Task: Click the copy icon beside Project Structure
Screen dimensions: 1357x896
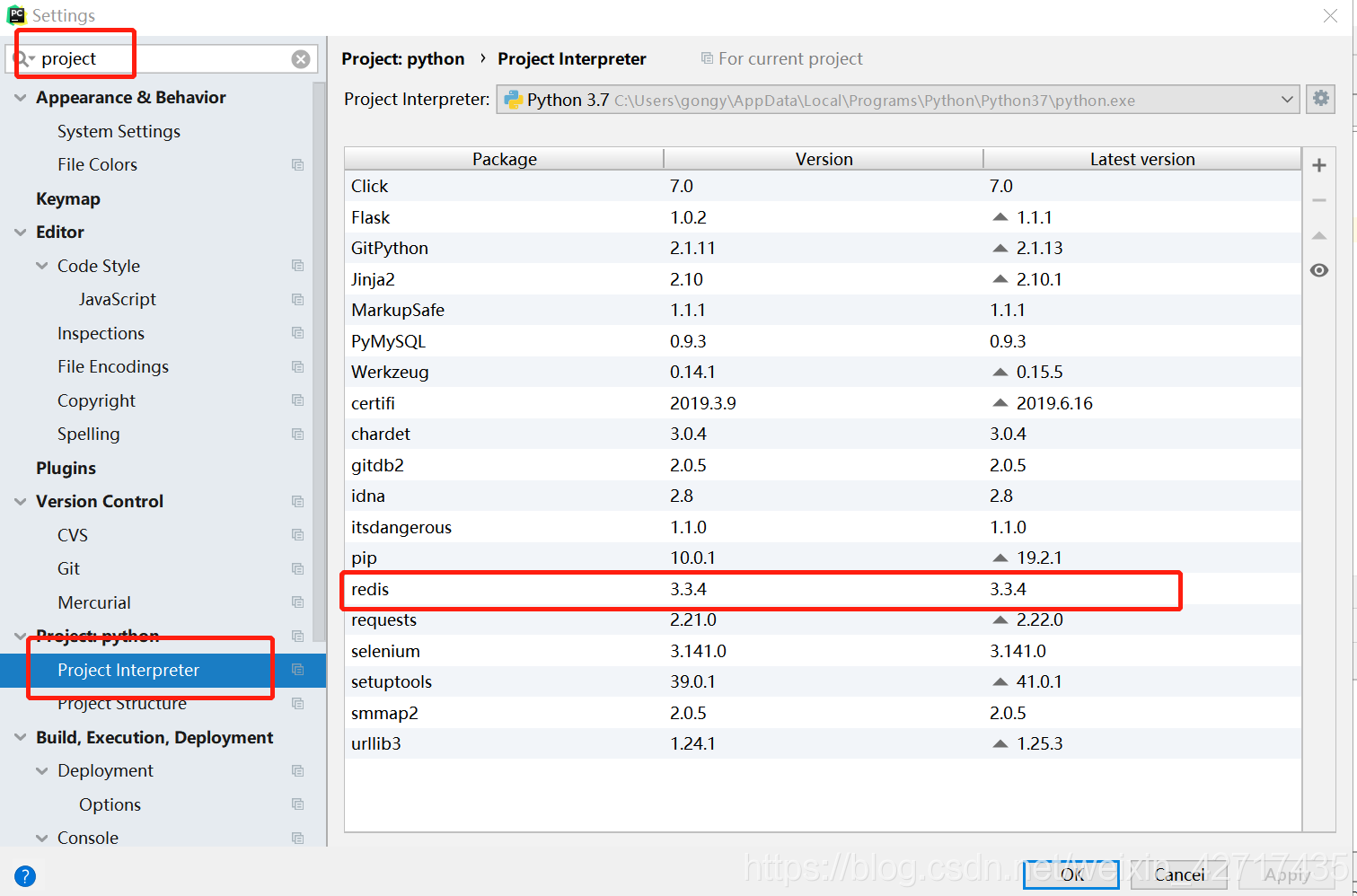Action: (x=298, y=703)
